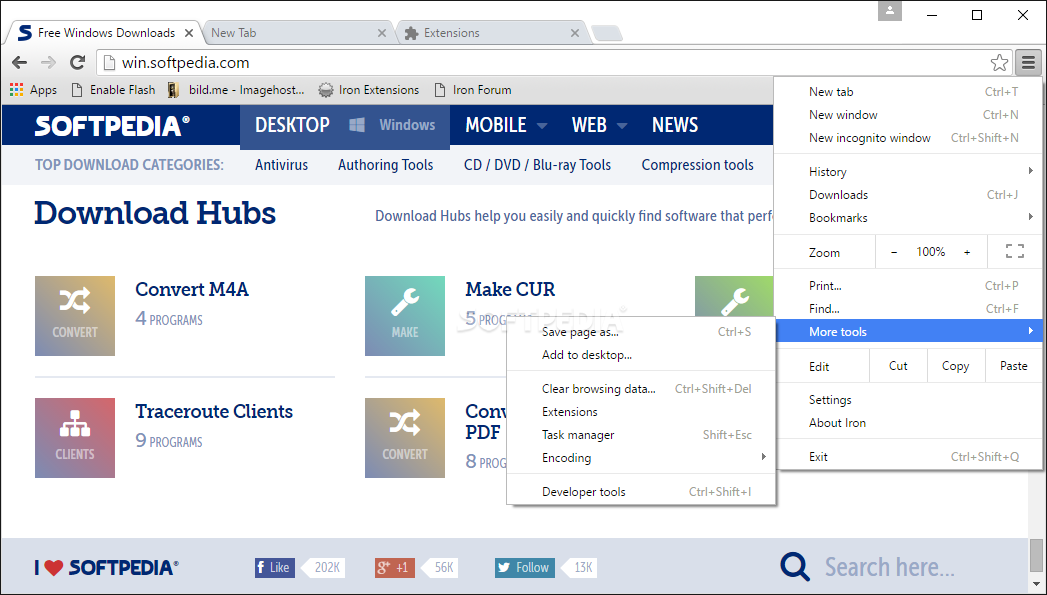Close the hamburger main menu button
The image size is (1047, 595).
coord(1028,63)
